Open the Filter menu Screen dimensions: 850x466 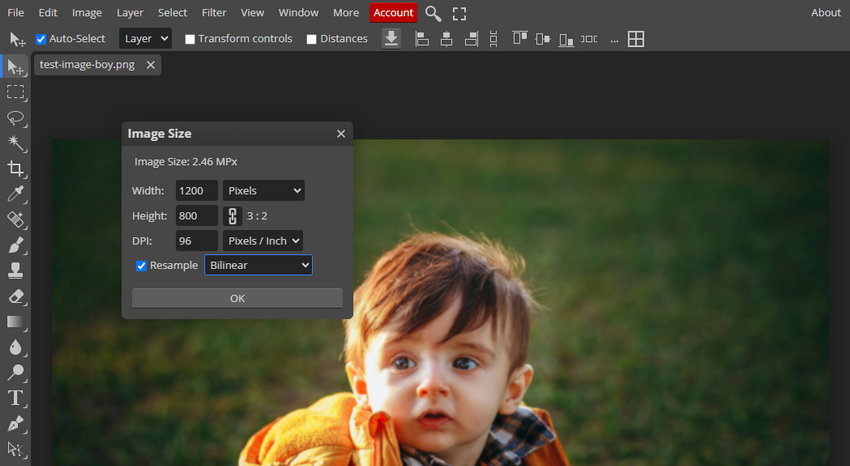point(214,12)
